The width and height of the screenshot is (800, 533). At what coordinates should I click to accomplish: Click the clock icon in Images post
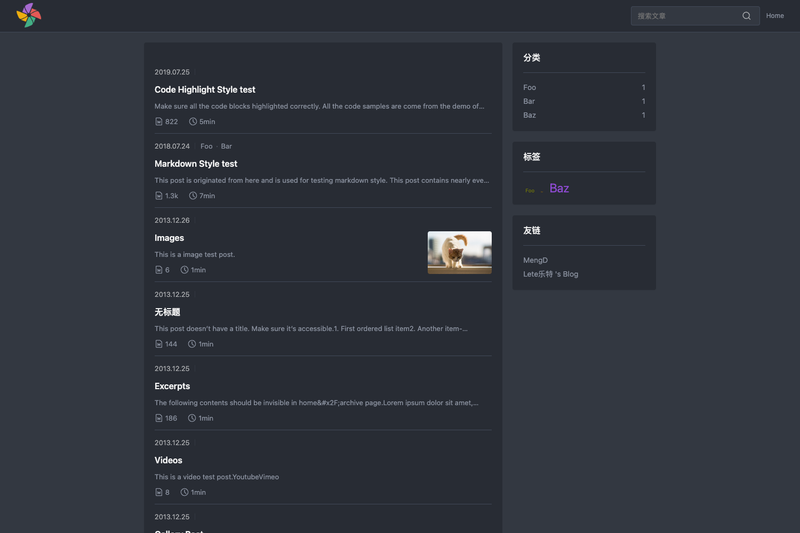(x=185, y=270)
